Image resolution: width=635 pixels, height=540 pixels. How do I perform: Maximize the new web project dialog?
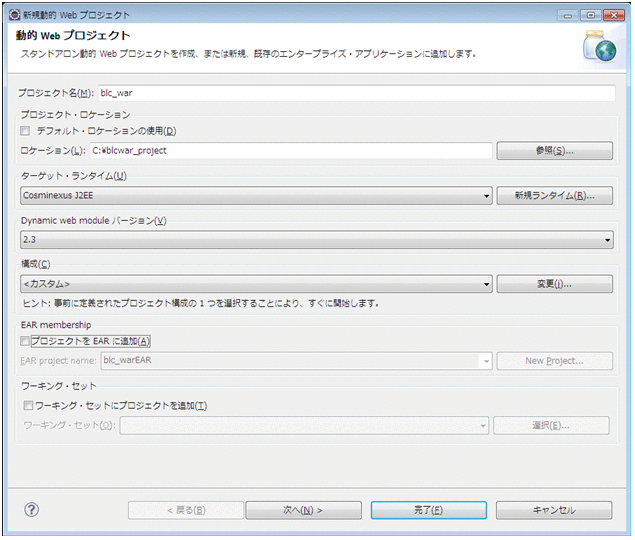point(591,15)
